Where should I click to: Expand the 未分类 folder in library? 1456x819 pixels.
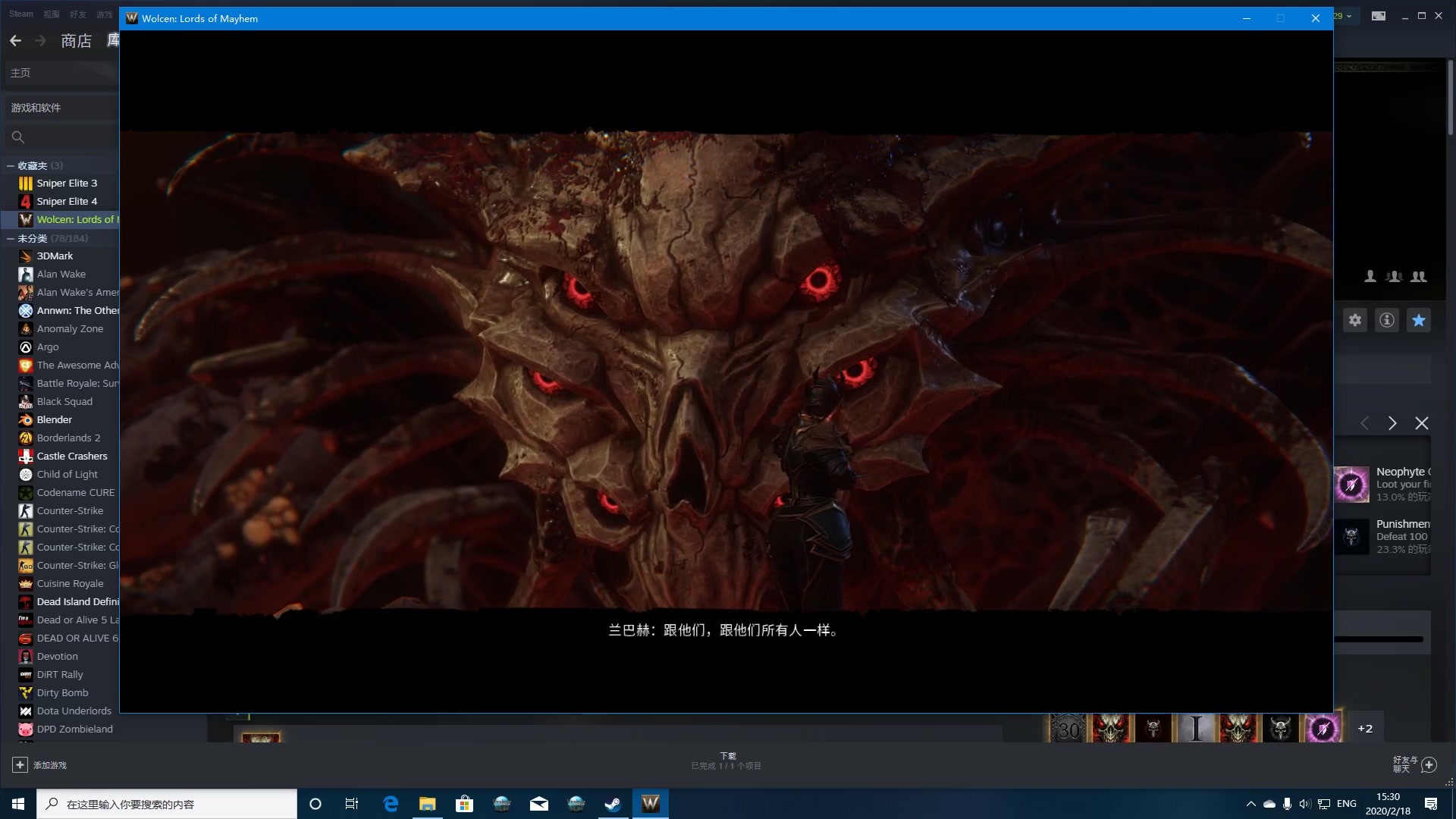[x=9, y=238]
